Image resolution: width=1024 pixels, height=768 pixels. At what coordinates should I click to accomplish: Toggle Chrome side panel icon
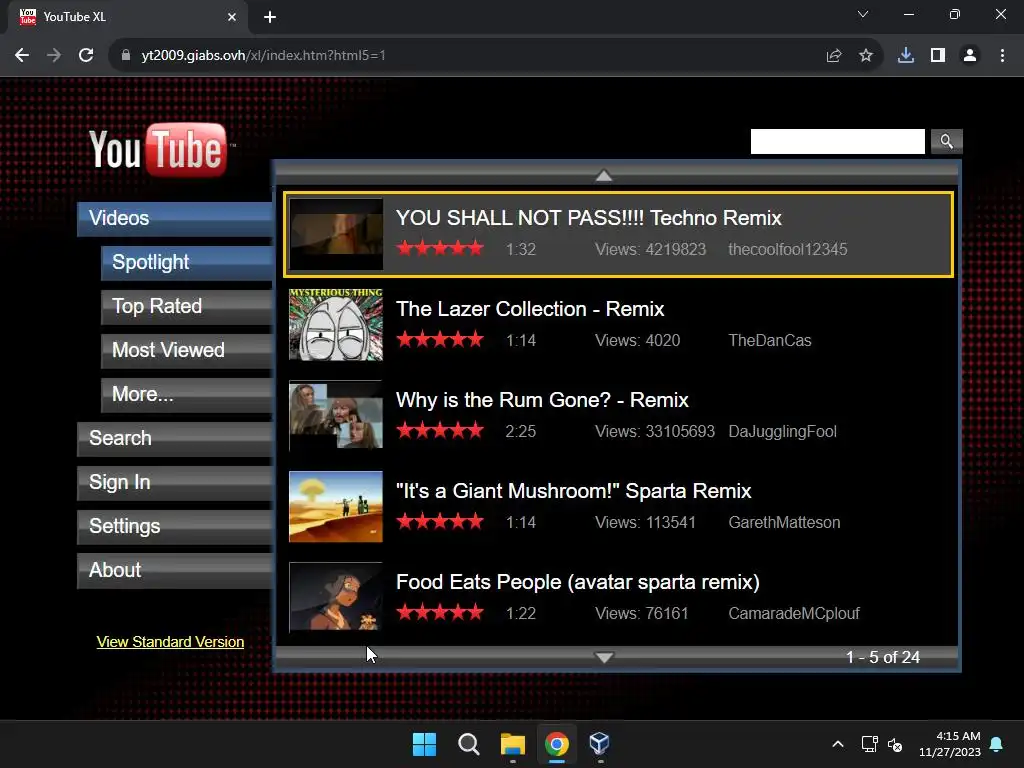[x=938, y=56]
